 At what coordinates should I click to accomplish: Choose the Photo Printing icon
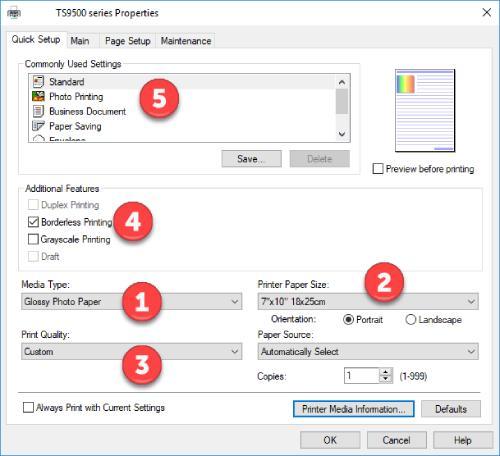tap(38, 96)
